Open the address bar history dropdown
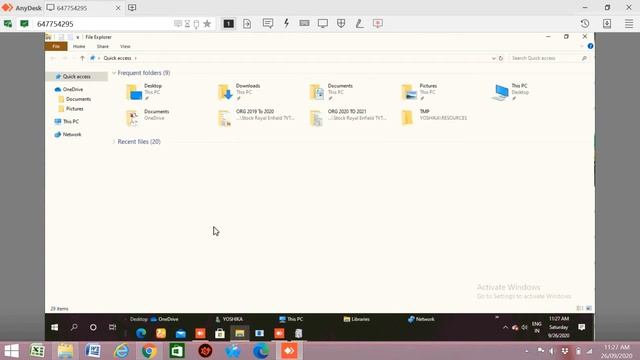This screenshot has width=640, height=360. [493, 58]
